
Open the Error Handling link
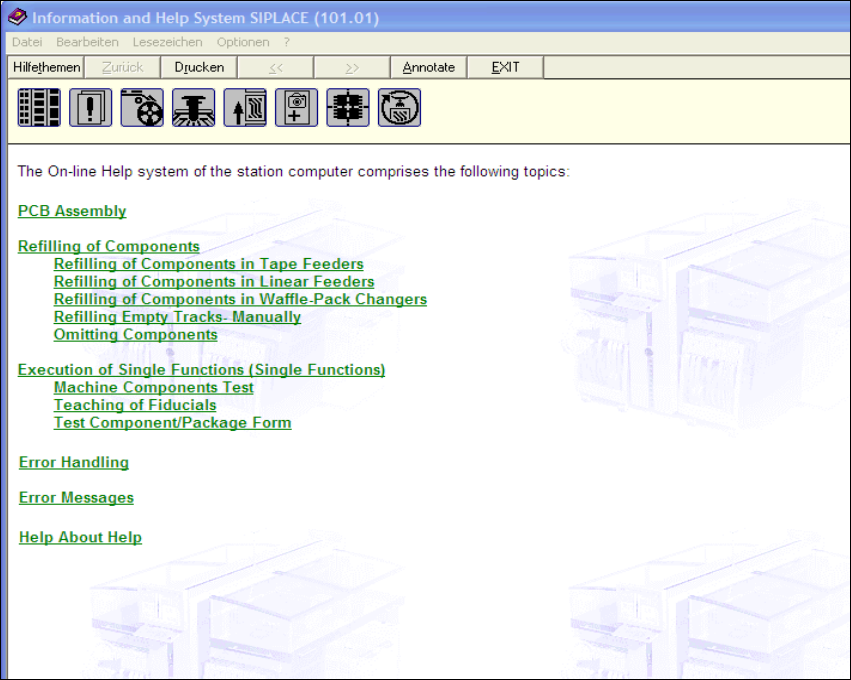74,462
